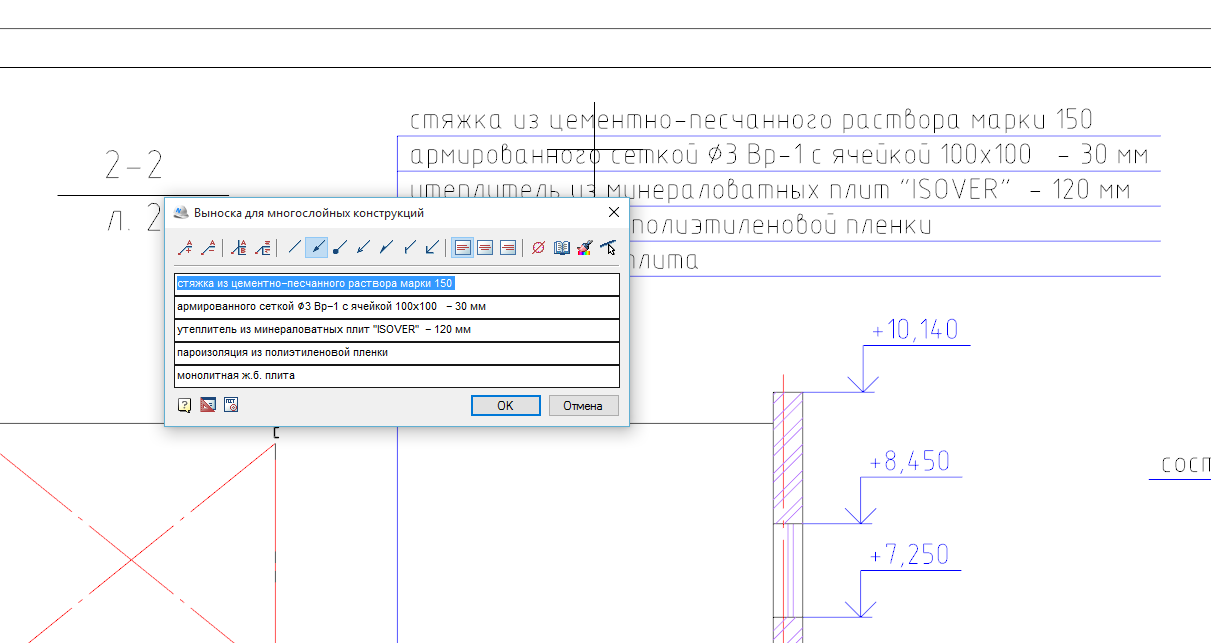Select plain line leader end style
This screenshot has height=643, width=1211.
click(x=293, y=247)
